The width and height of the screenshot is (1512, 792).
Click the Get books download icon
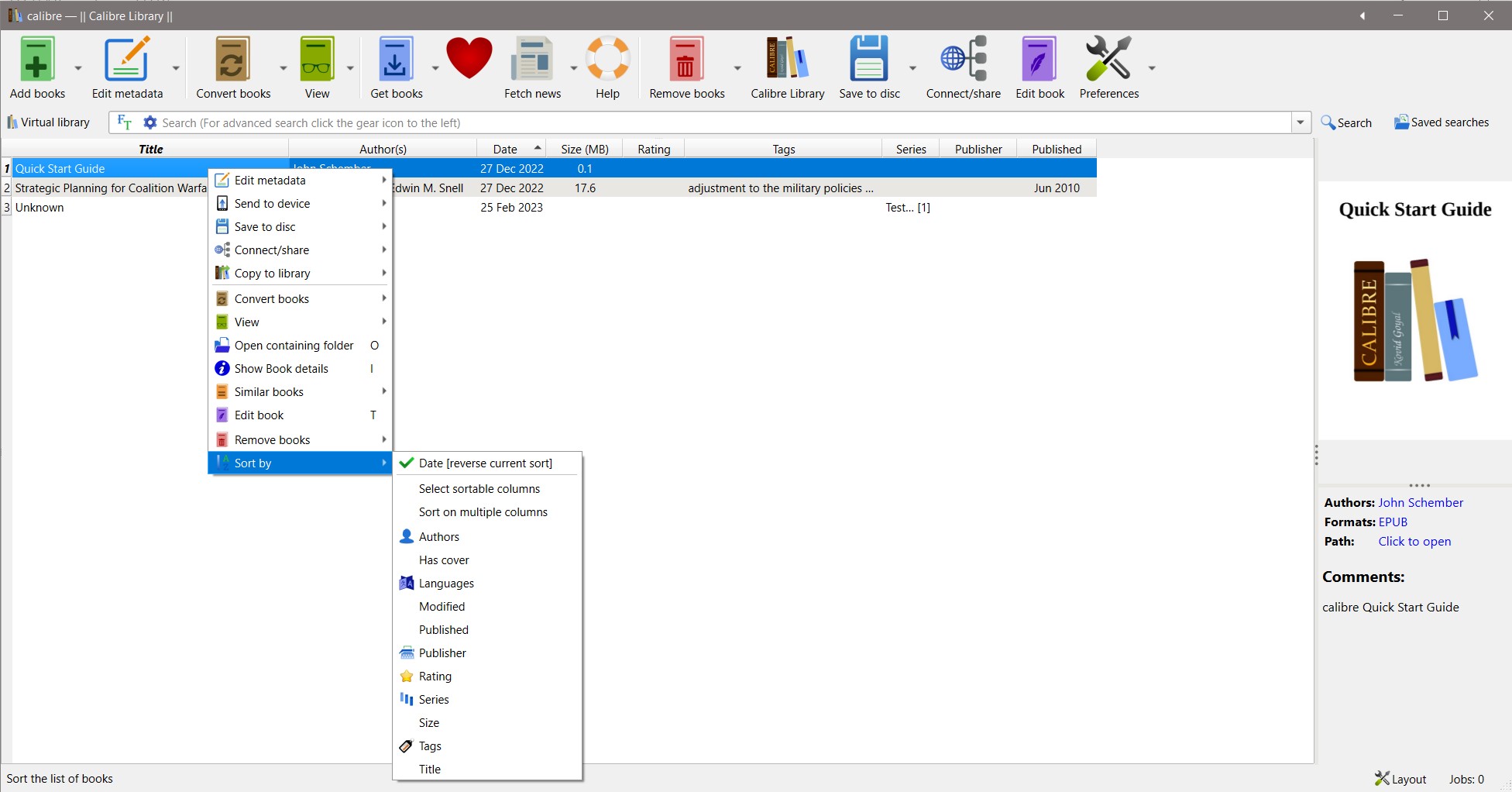click(396, 59)
